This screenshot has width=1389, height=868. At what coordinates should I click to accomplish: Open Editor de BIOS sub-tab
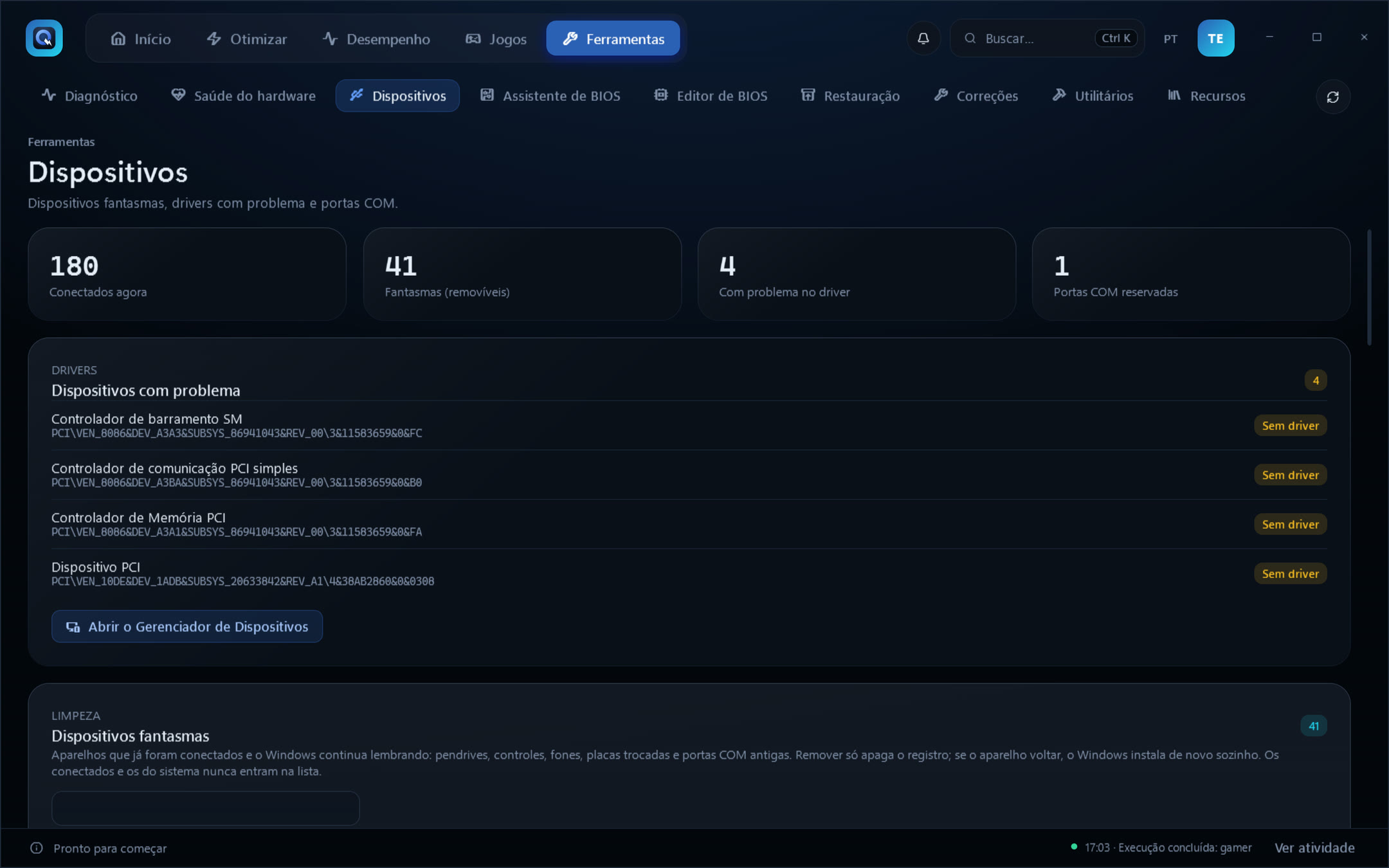pyautogui.click(x=711, y=96)
